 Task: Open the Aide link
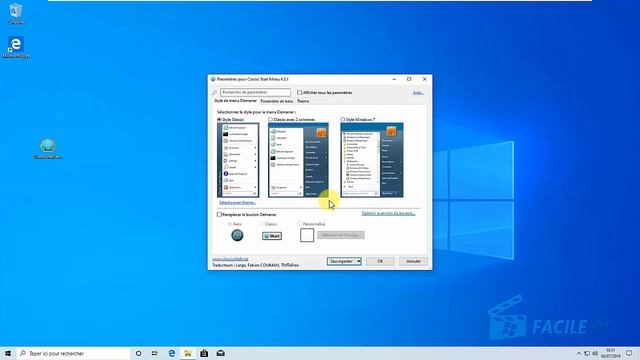(418, 93)
